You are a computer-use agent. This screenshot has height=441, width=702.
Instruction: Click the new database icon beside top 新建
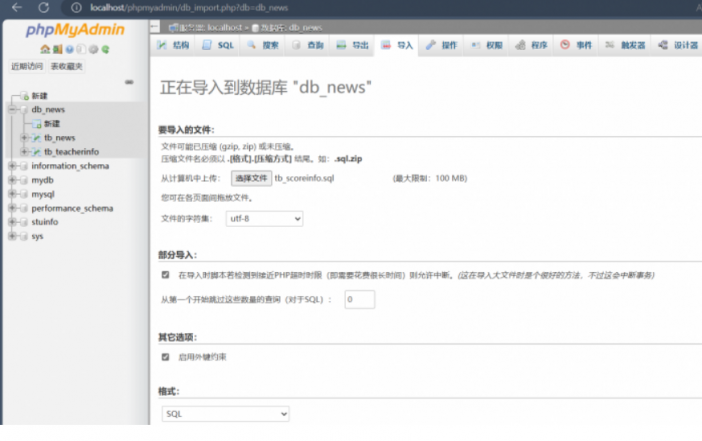point(25,96)
